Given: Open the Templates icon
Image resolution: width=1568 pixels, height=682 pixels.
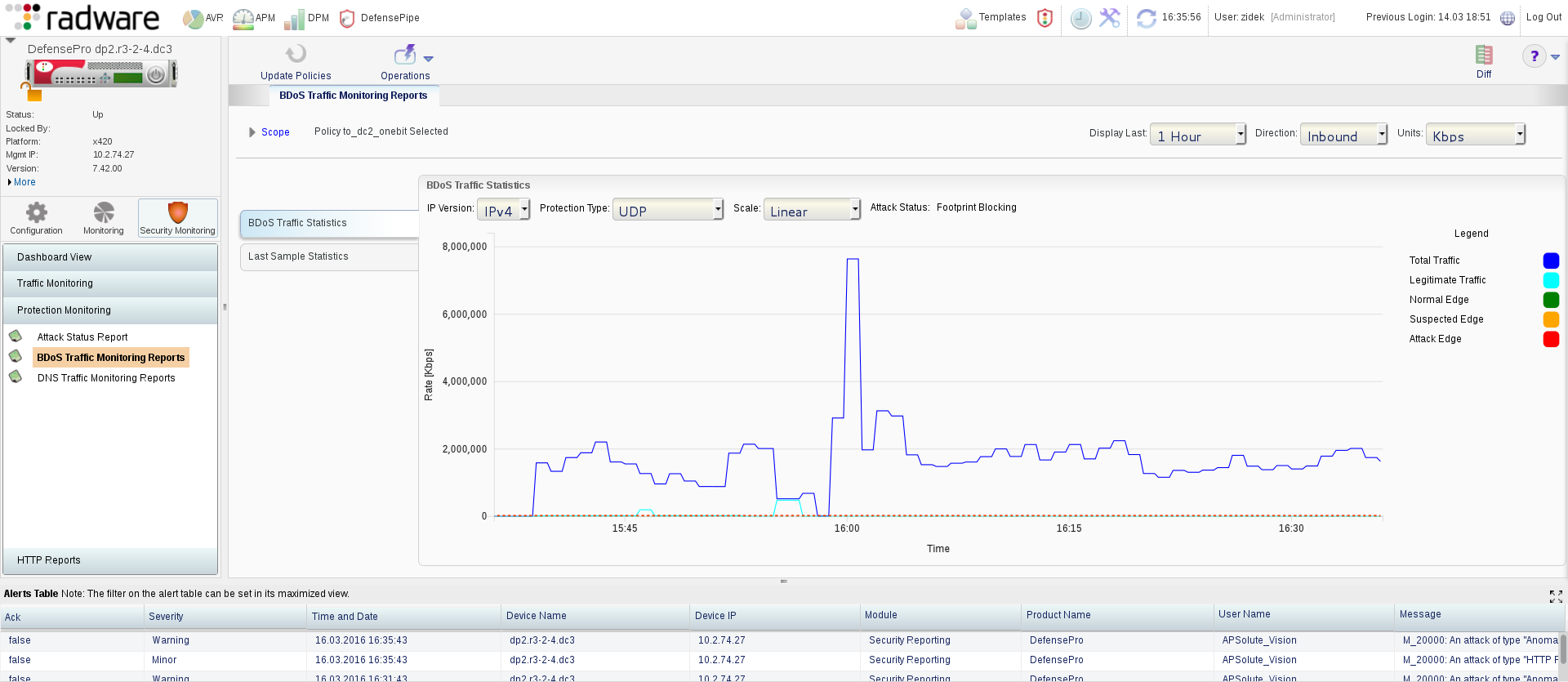Looking at the screenshot, I should (x=966, y=19).
